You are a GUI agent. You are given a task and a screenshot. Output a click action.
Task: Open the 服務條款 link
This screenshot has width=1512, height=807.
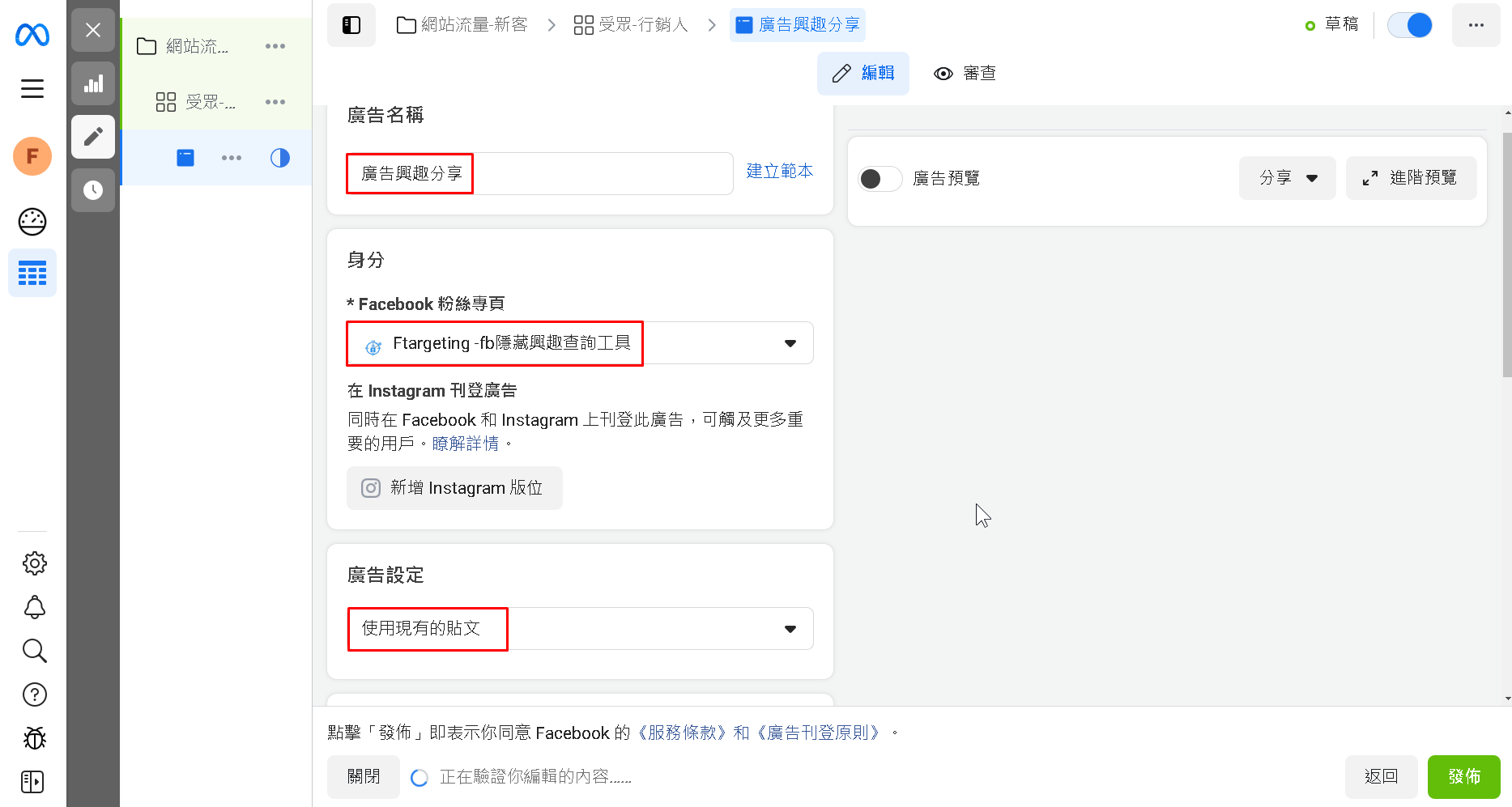[683, 733]
